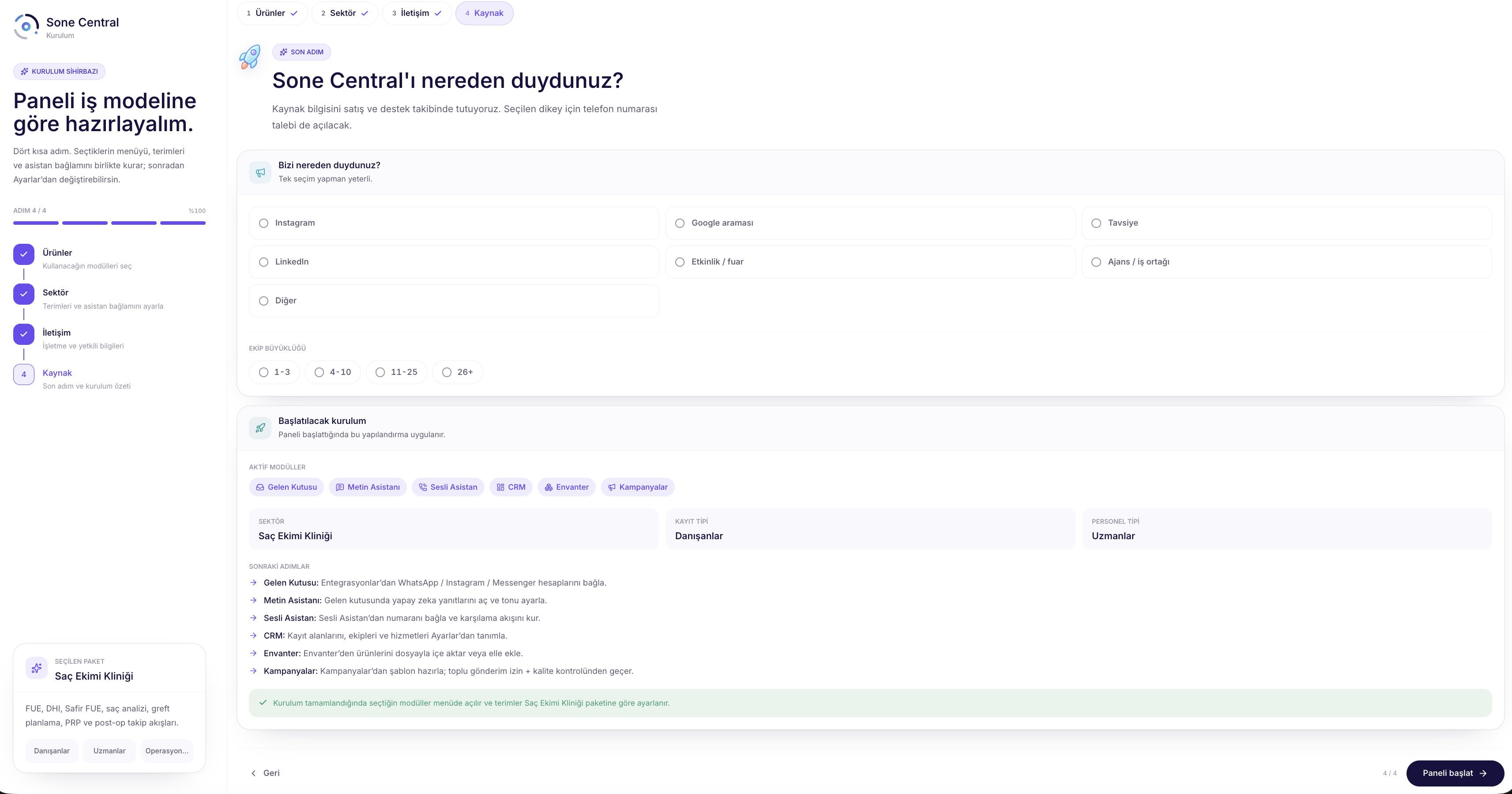Screen dimensions: 1512x794
Task: Click the green check icon in completion notice
Action: [x=263, y=703]
